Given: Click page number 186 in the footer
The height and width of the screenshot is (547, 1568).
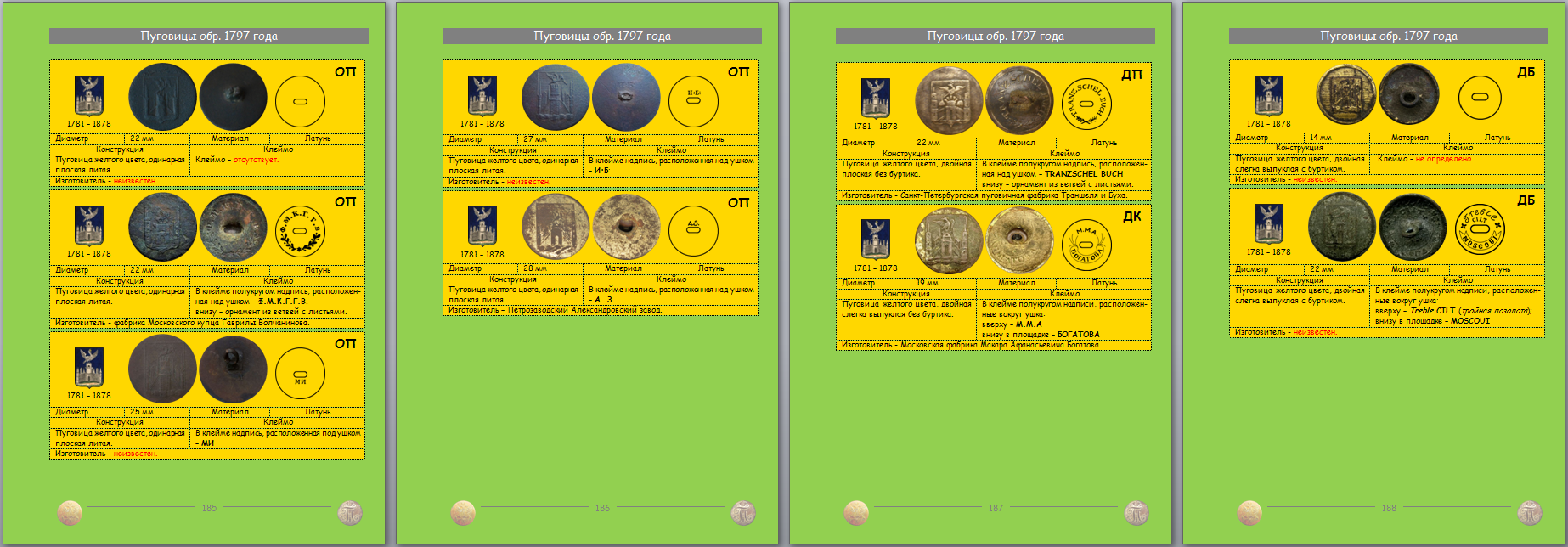Looking at the screenshot, I should [x=602, y=508].
